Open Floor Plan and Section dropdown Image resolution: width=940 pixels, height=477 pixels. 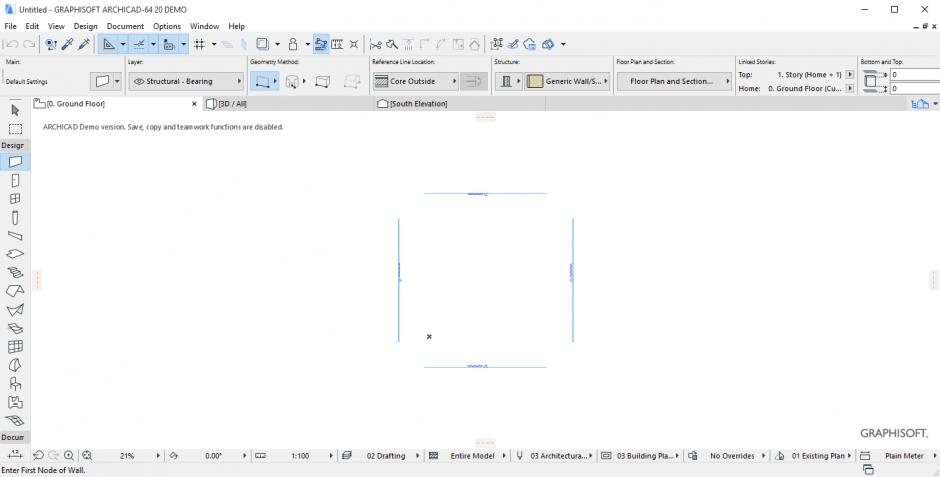(674, 81)
